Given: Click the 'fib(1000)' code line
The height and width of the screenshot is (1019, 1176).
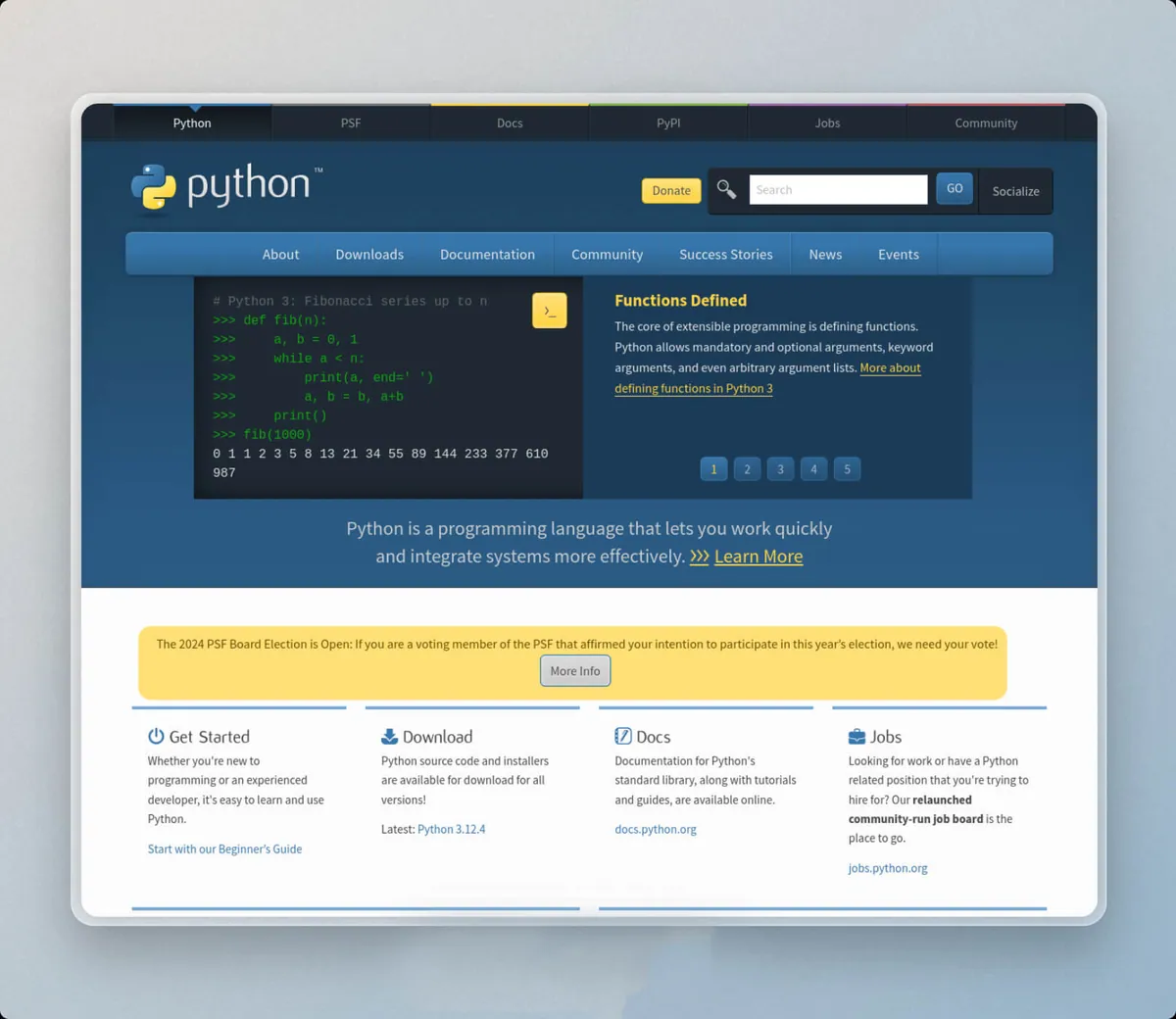Looking at the screenshot, I should tap(263, 435).
